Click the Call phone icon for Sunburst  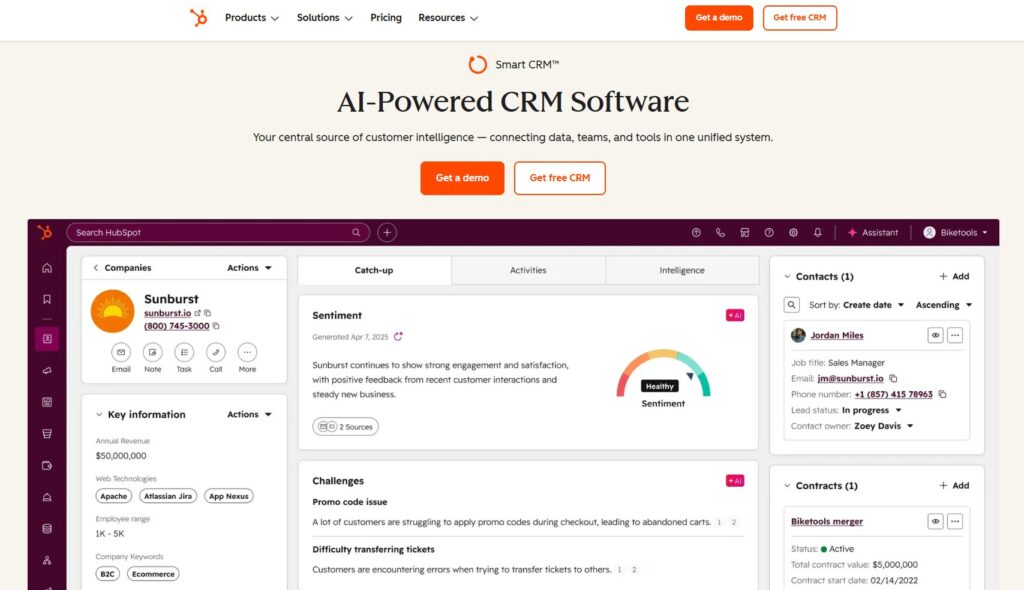[216, 352]
